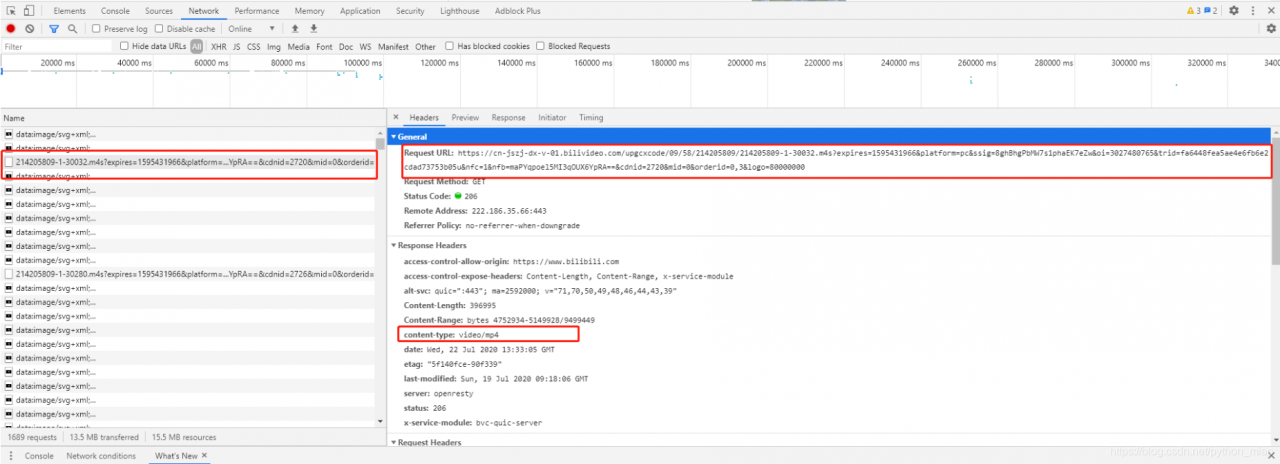Select the Network panel tab
This screenshot has width=1280, height=464.
(204, 11)
